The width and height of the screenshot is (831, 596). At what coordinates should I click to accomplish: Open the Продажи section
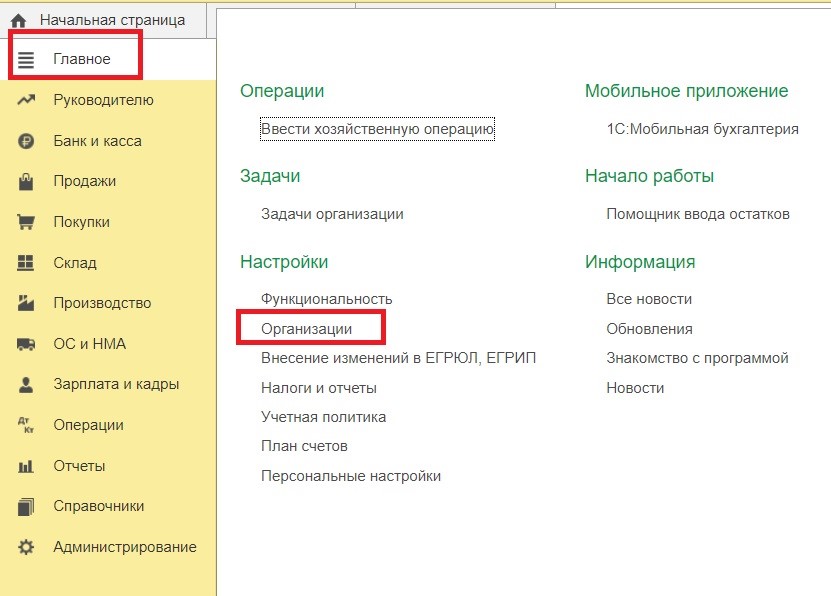click(85, 181)
